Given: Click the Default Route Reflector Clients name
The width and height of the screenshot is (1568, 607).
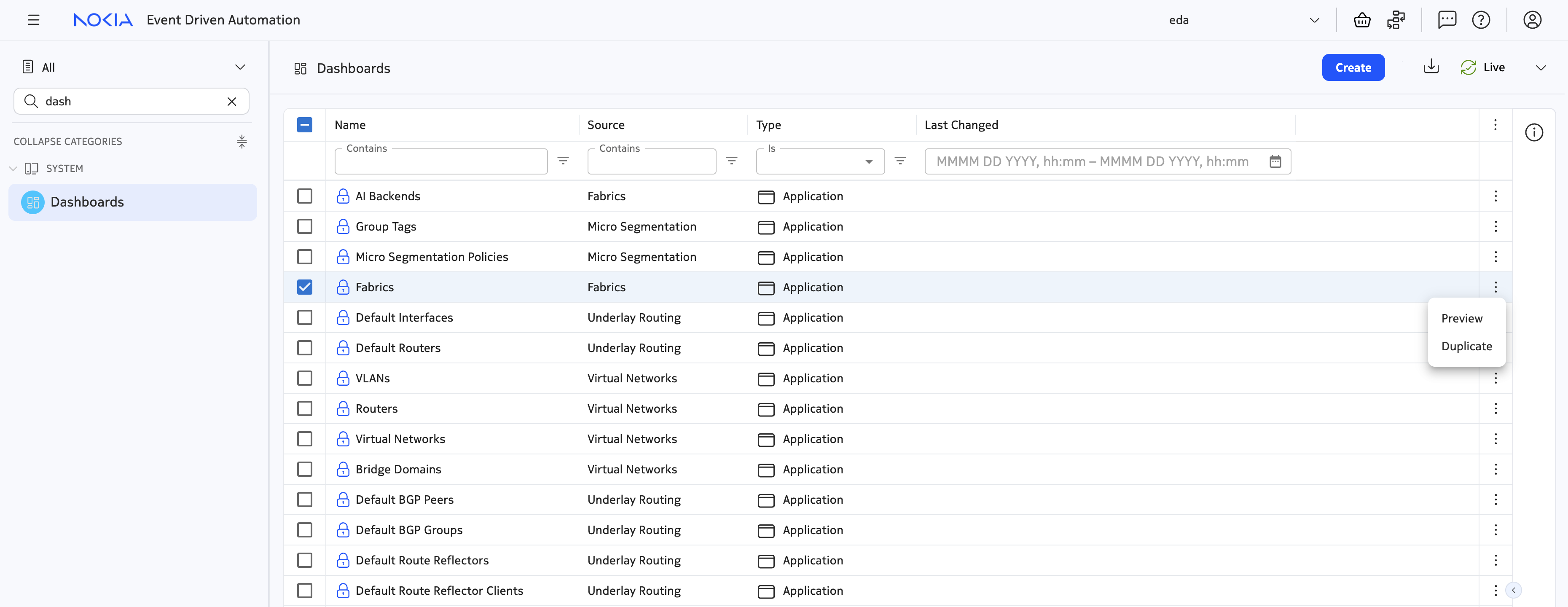Looking at the screenshot, I should click(439, 591).
